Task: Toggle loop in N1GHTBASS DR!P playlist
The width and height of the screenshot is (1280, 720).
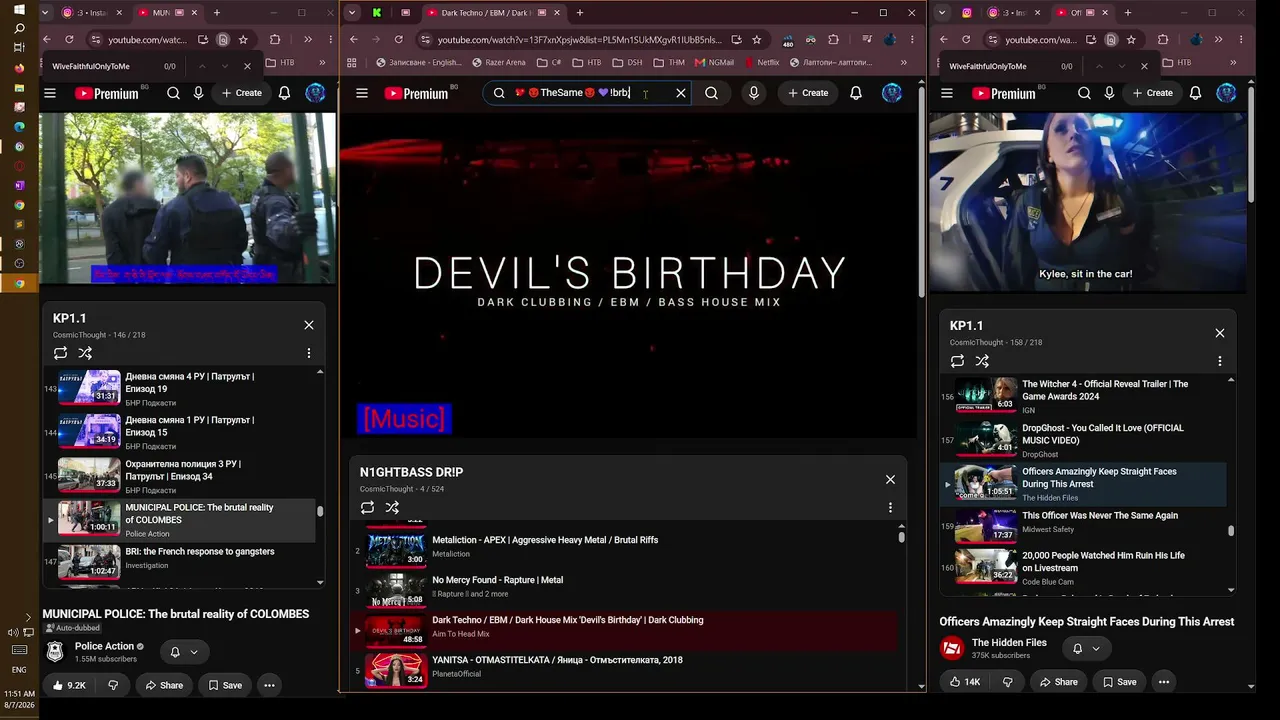Action: (x=367, y=507)
